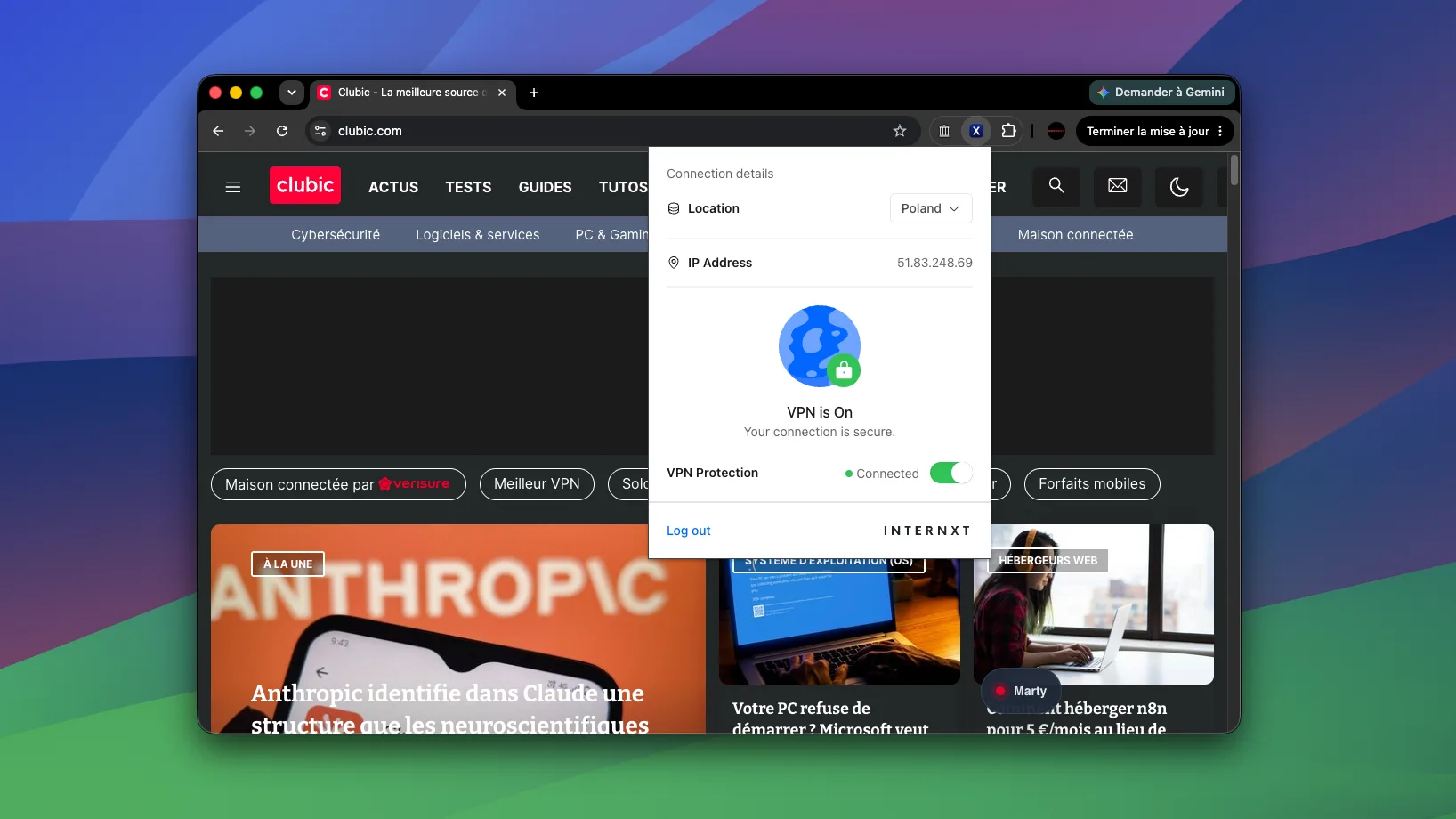Open the Anthropic featured article thumbnail

point(458,628)
